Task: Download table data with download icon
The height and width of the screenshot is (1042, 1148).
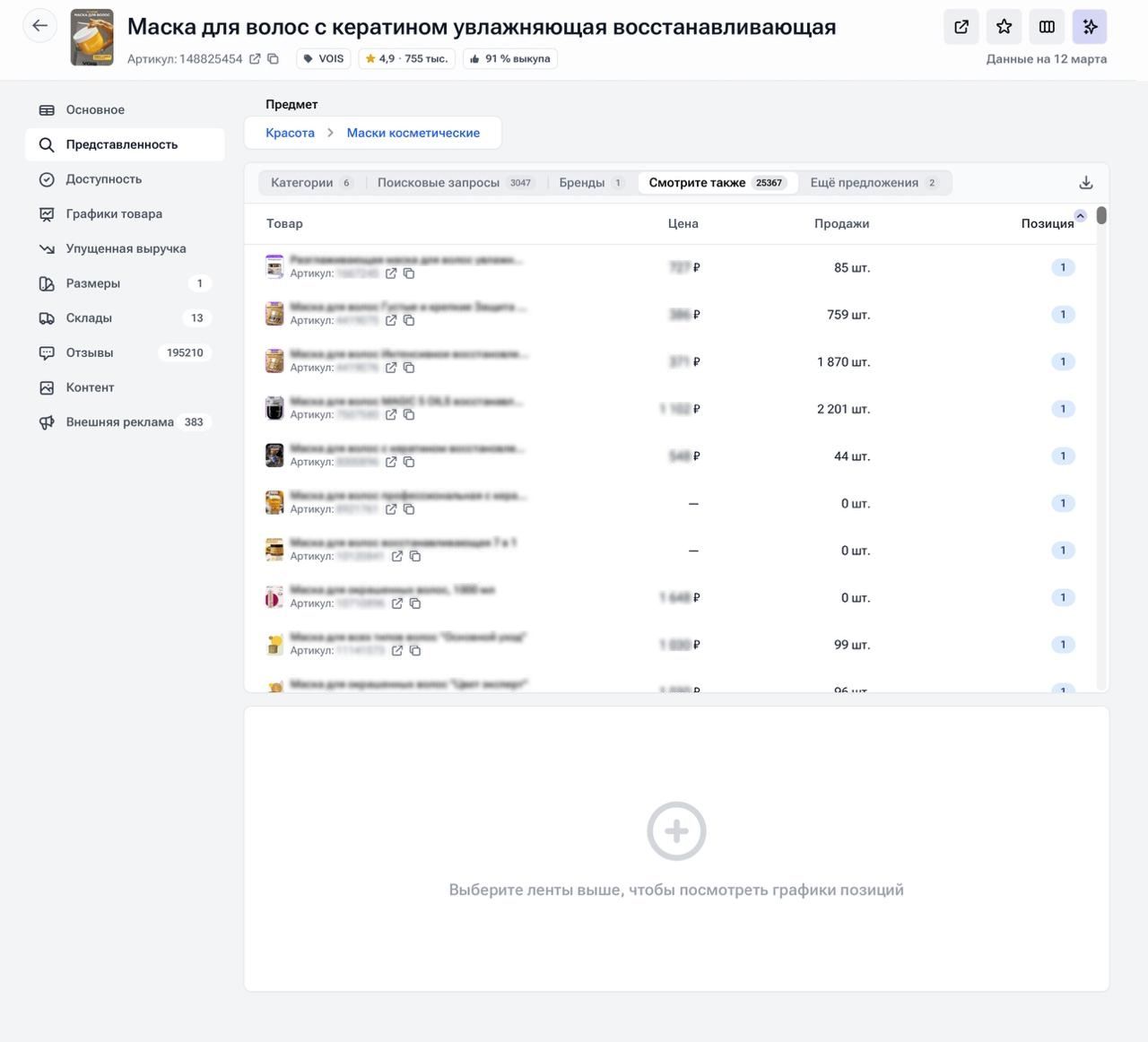Action: (x=1085, y=183)
